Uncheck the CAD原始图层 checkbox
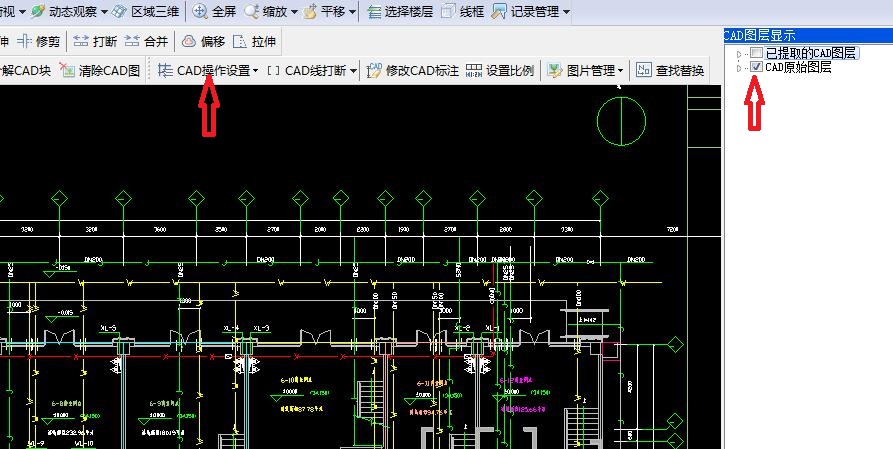Screen dimensions: 893x449 click(x=756, y=67)
